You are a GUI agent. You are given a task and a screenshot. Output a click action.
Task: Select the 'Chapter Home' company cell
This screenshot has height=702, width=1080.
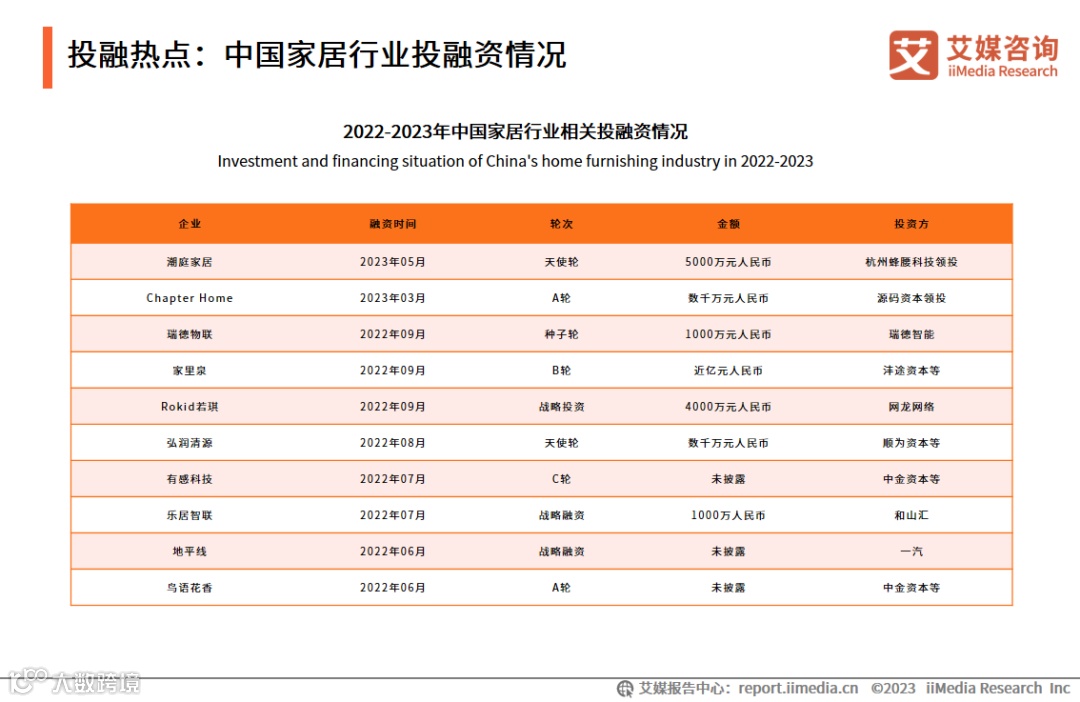coord(189,298)
